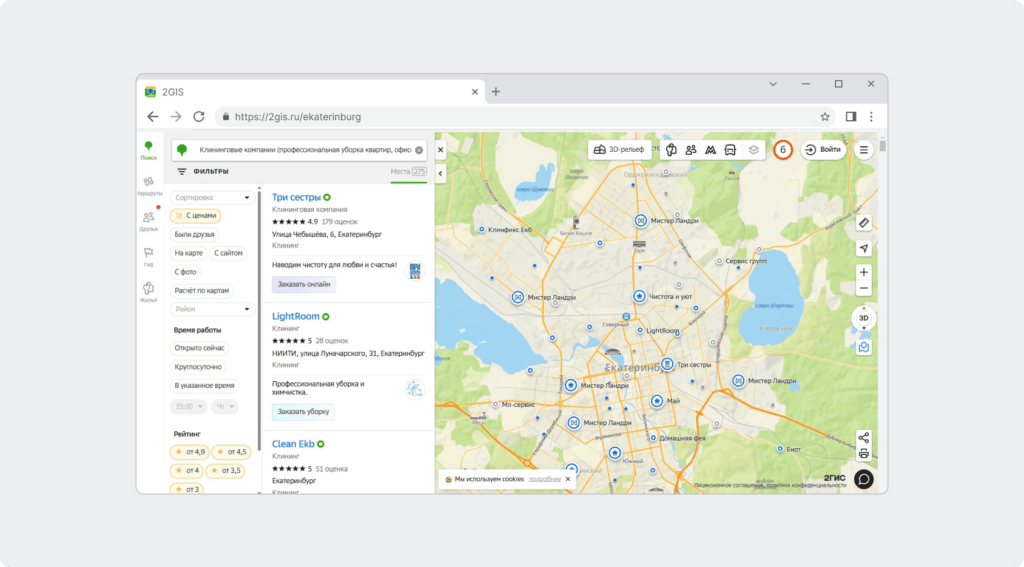Open the Три сестры listing
1024x567 pixels.
click(296, 197)
